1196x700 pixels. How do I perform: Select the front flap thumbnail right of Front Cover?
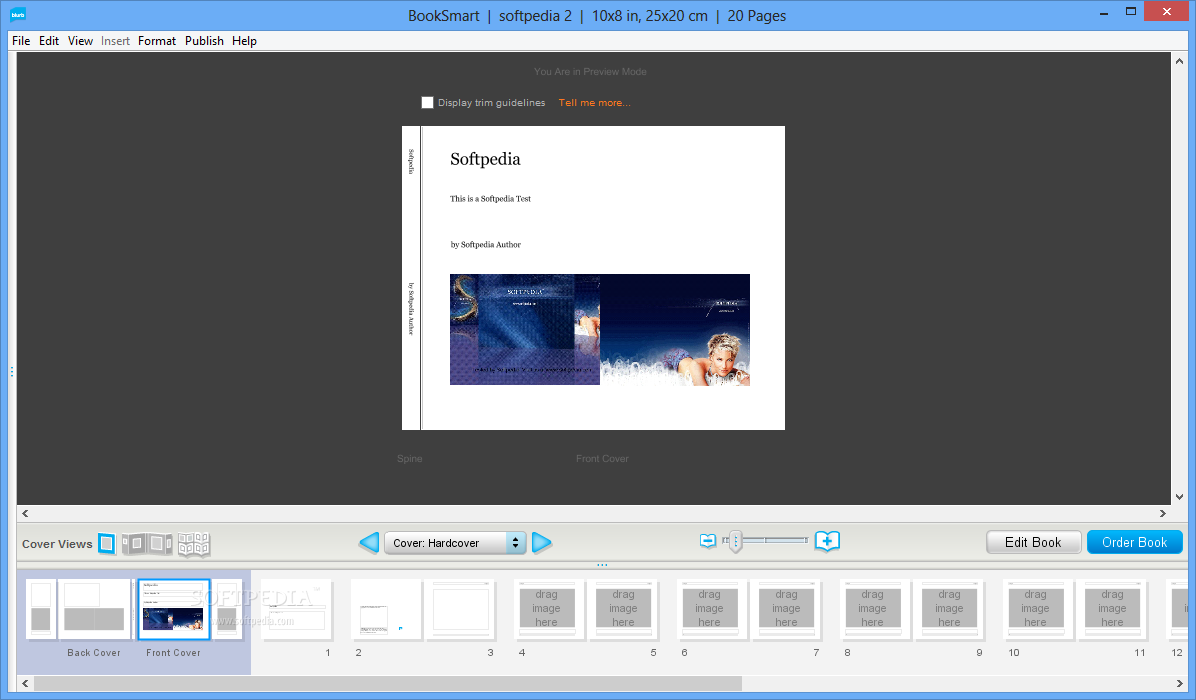(x=227, y=608)
